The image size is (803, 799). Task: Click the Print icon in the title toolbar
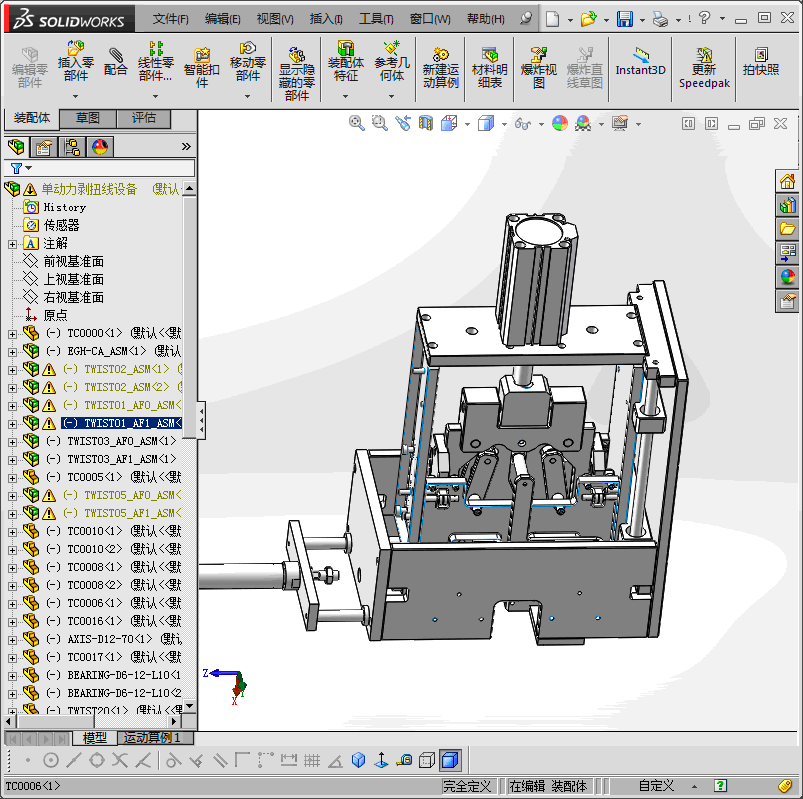pos(661,19)
